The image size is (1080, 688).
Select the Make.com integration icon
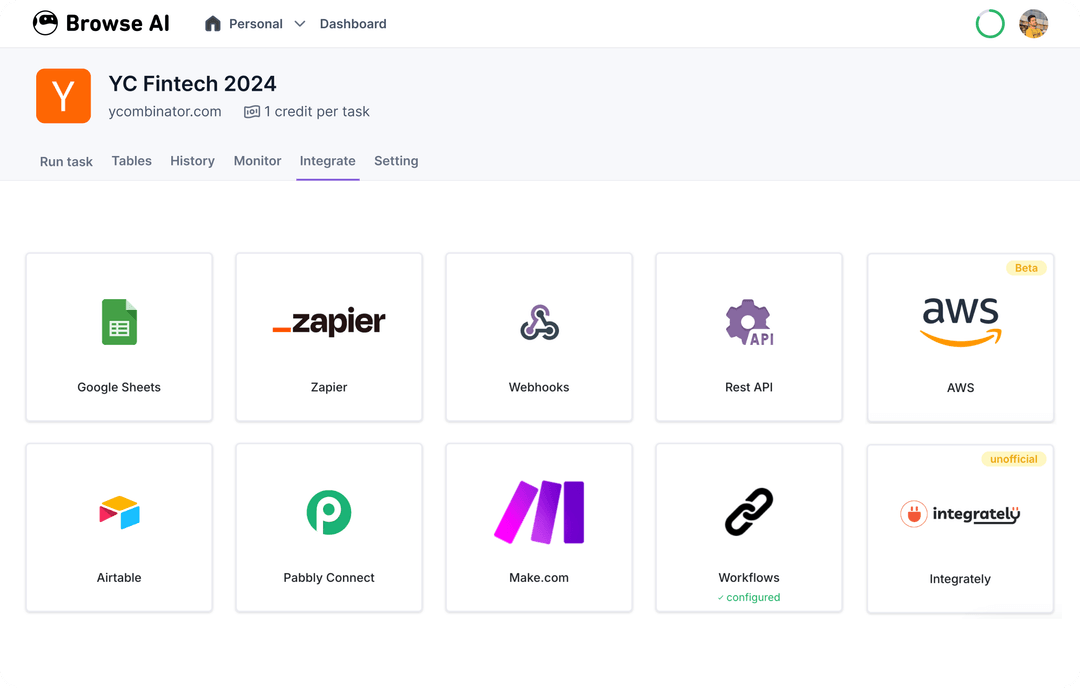538,512
